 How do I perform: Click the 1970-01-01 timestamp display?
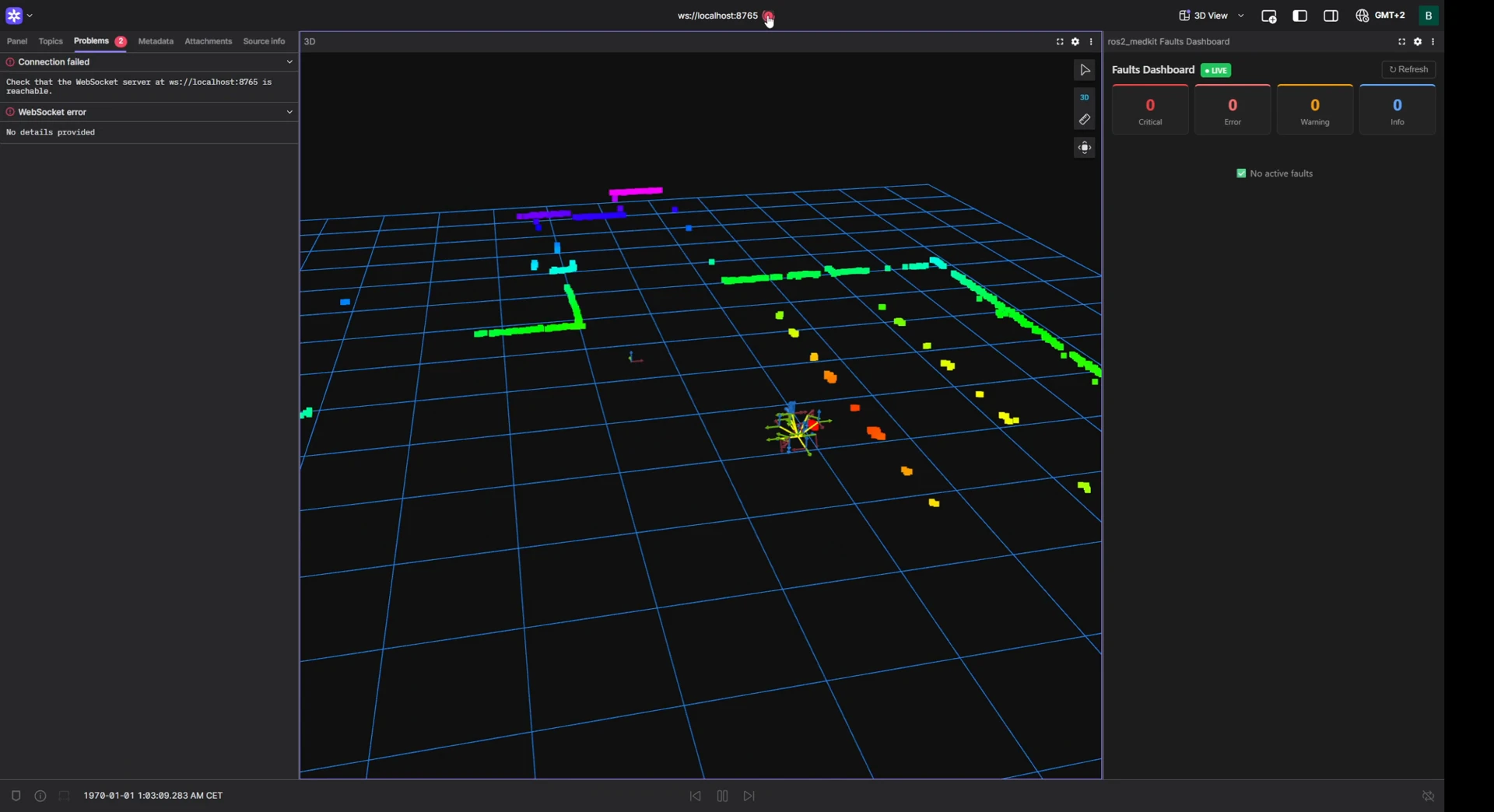(x=153, y=796)
